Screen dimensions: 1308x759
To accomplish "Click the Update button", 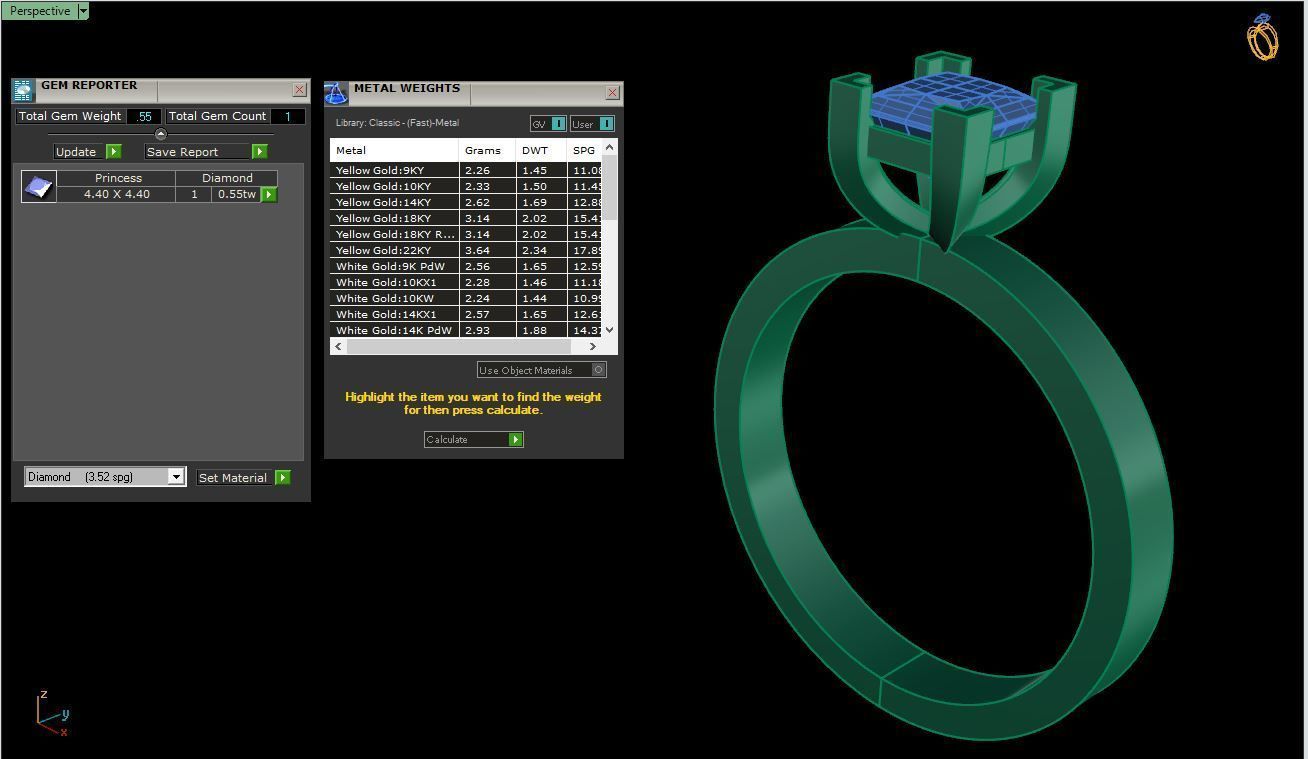I will click(x=79, y=152).
